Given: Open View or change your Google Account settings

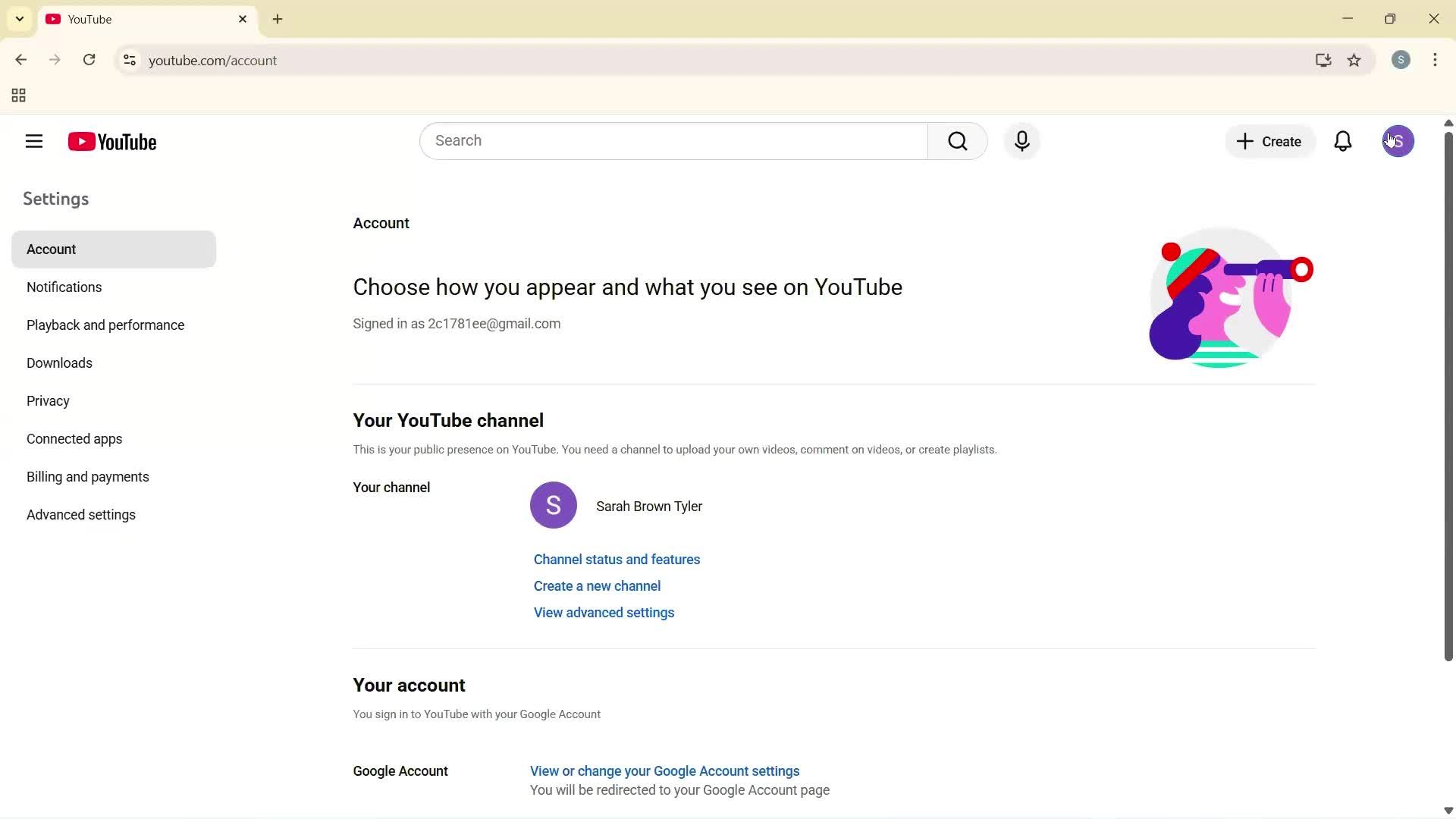Looking at the screenshot, I should point(664,770).
